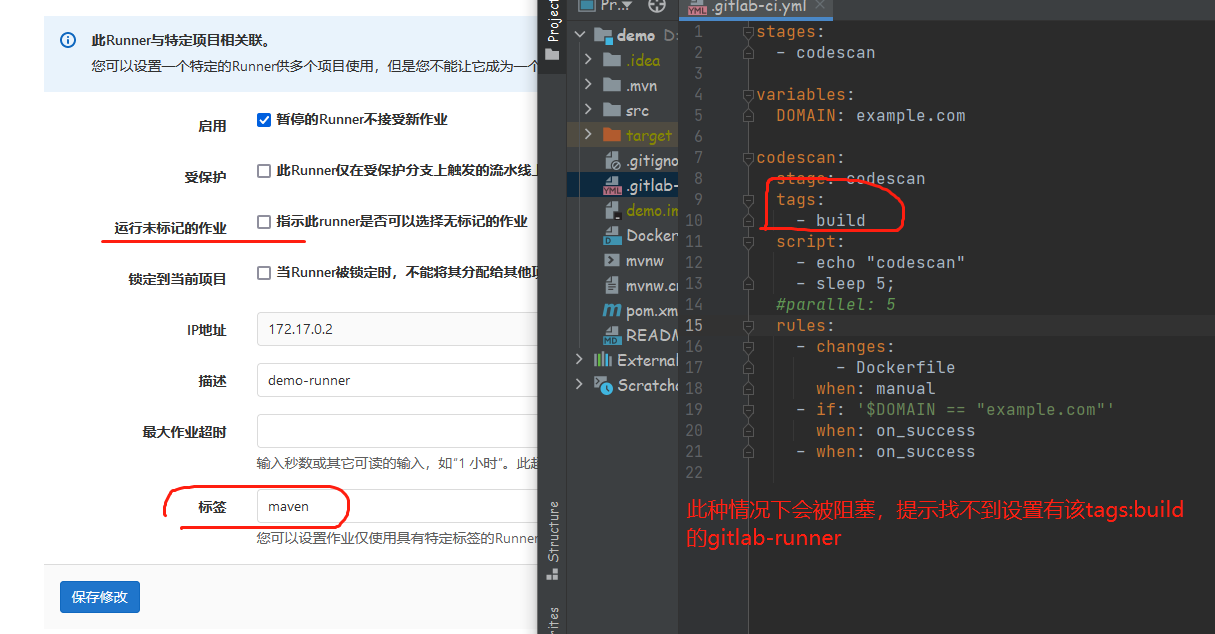Click the "#parallel: 5" comment line
This screenshot has height=634, width=1215.
[836, 305]
